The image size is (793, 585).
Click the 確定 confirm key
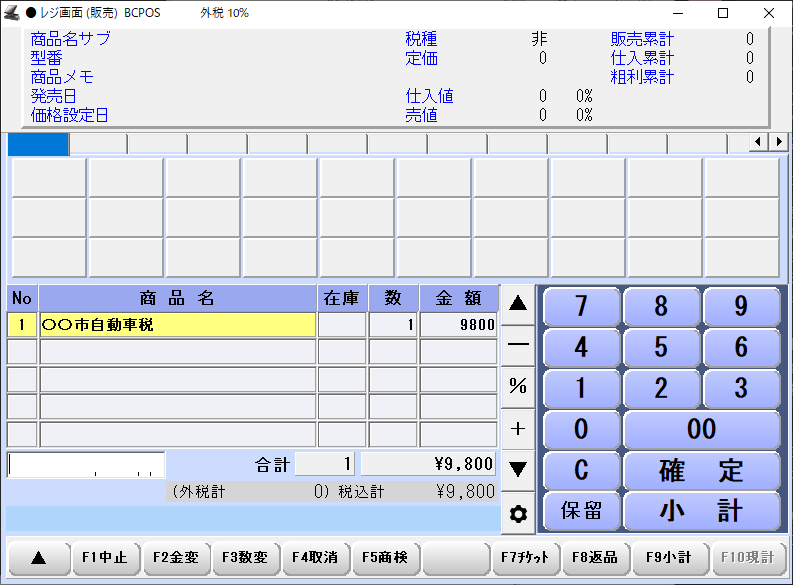tap(701, 470)
